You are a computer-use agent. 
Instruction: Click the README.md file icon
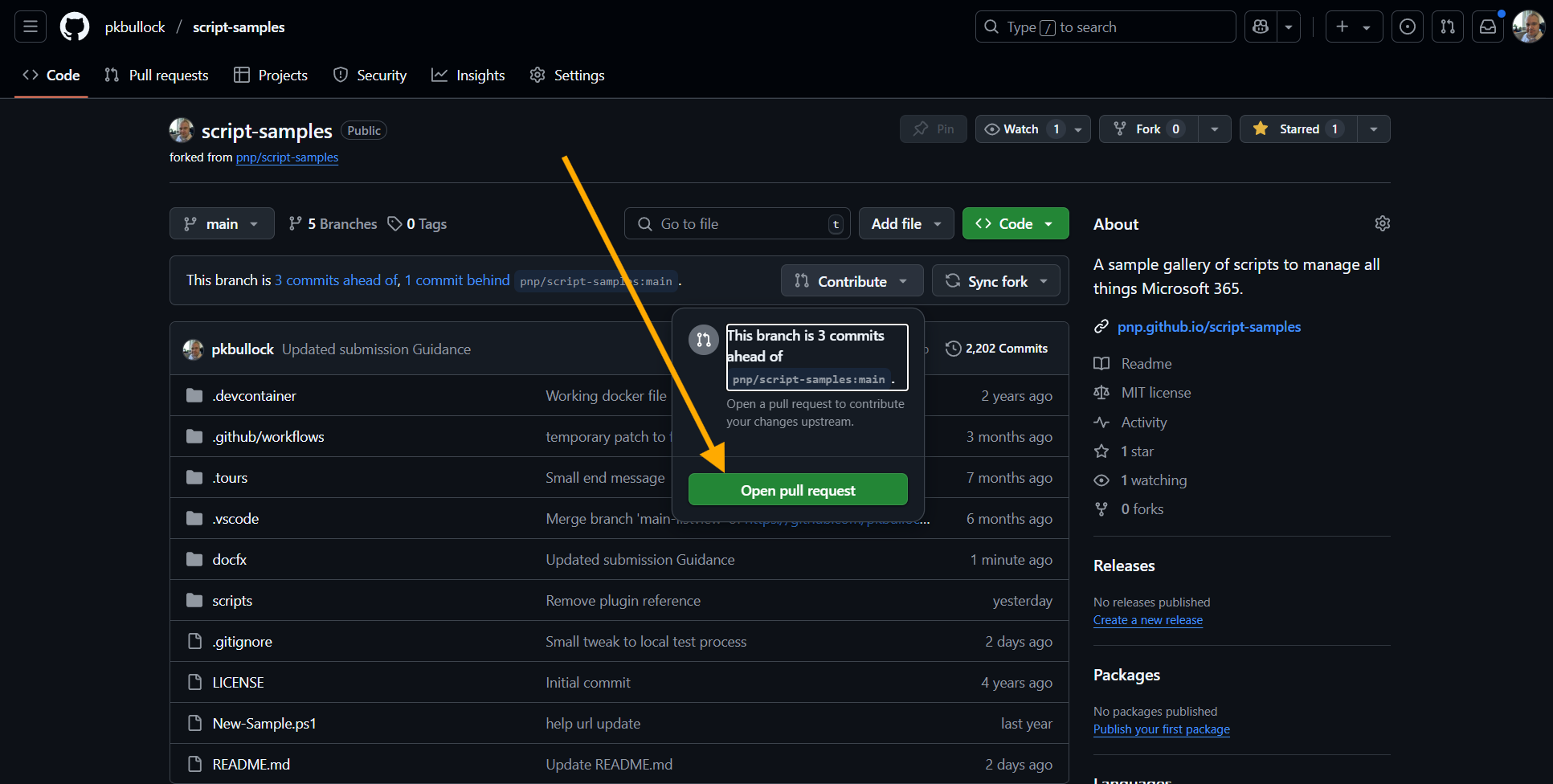(x=194, y=764)
